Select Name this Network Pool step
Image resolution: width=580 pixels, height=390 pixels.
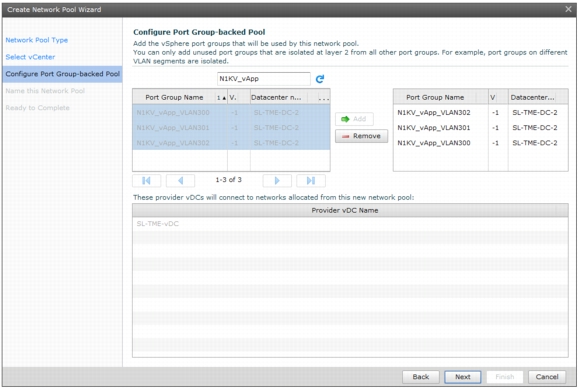click(x=45, y=91)
